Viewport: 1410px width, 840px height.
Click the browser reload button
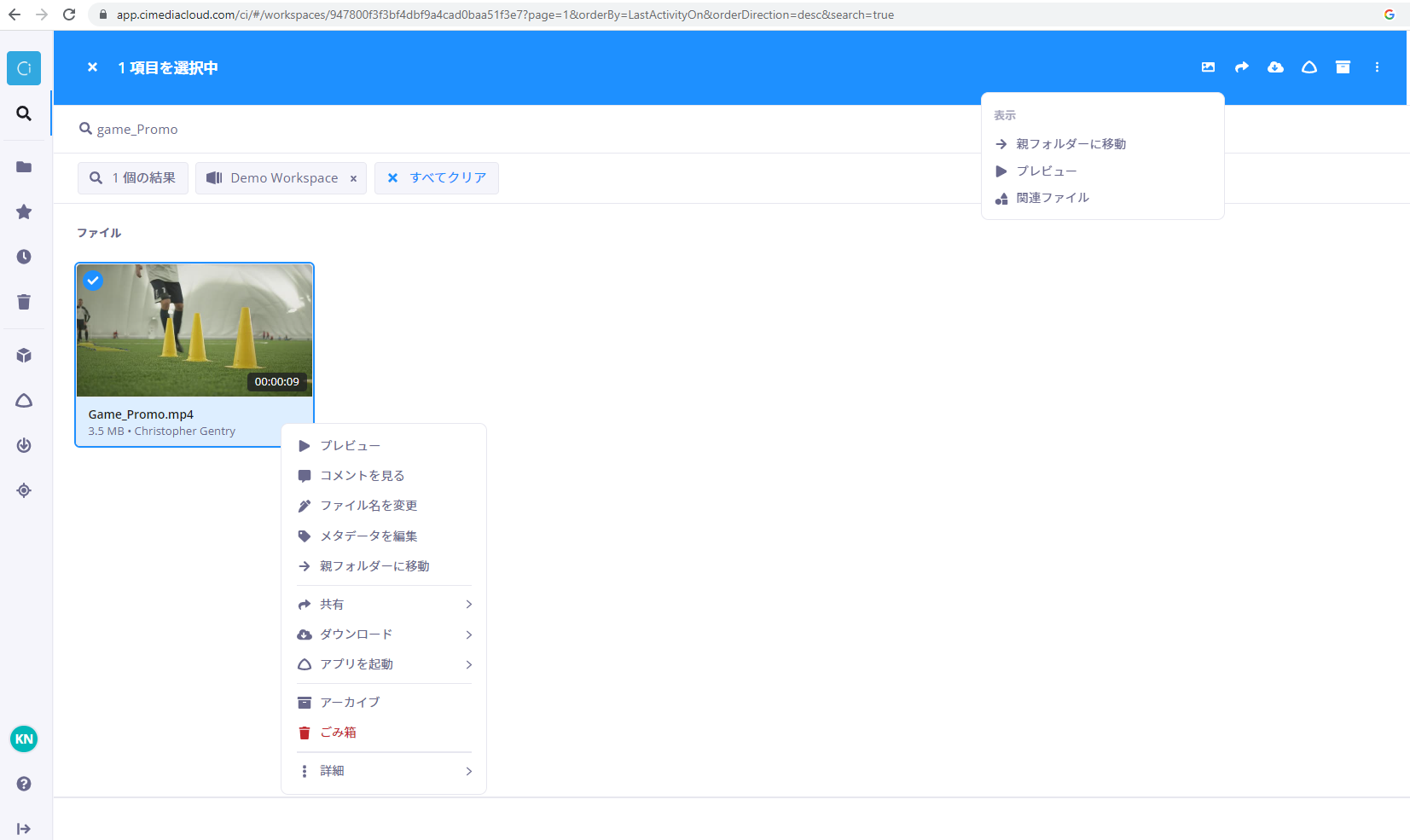(69, 14)
